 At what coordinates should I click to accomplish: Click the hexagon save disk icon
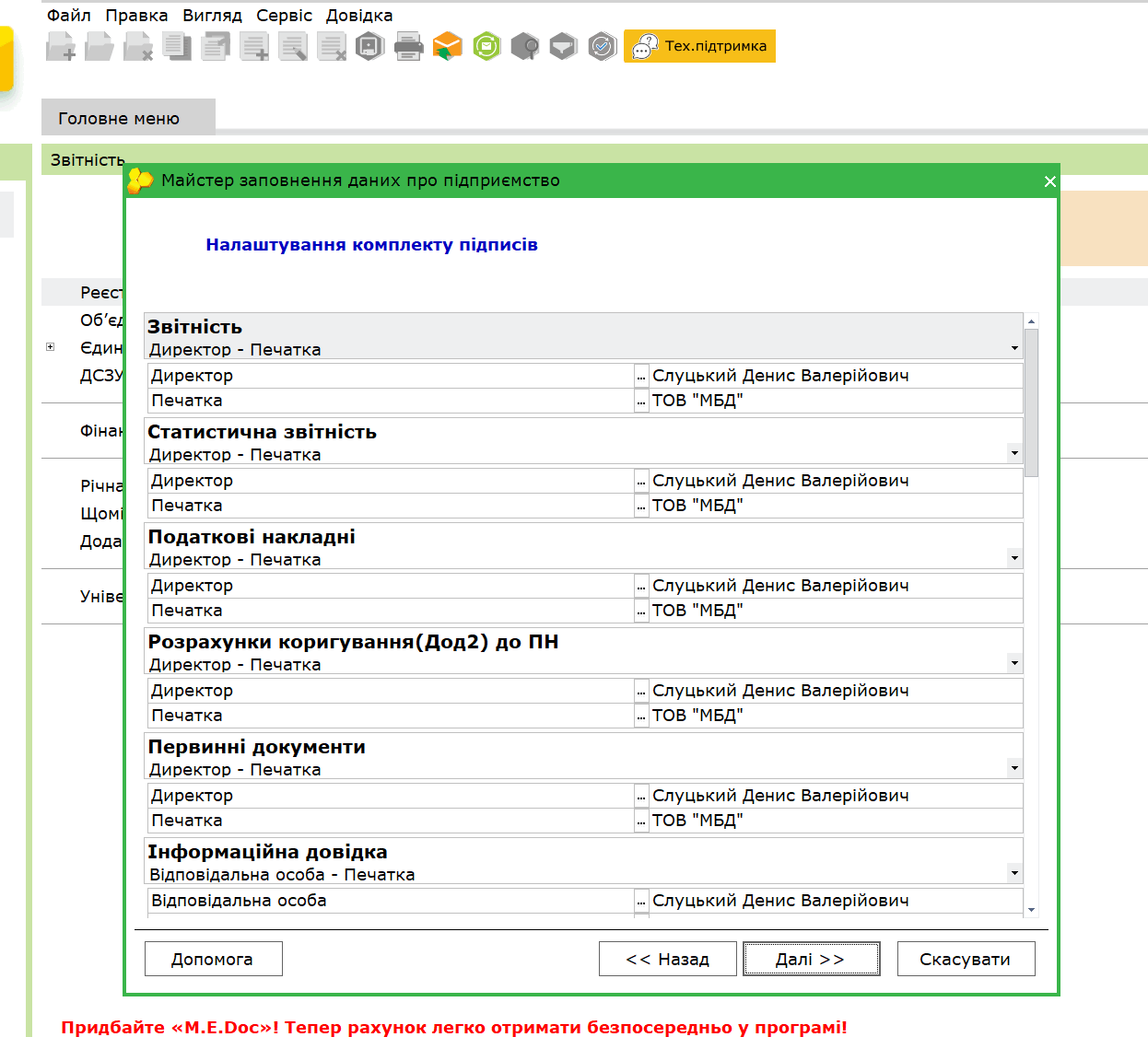tap(369, 46)
